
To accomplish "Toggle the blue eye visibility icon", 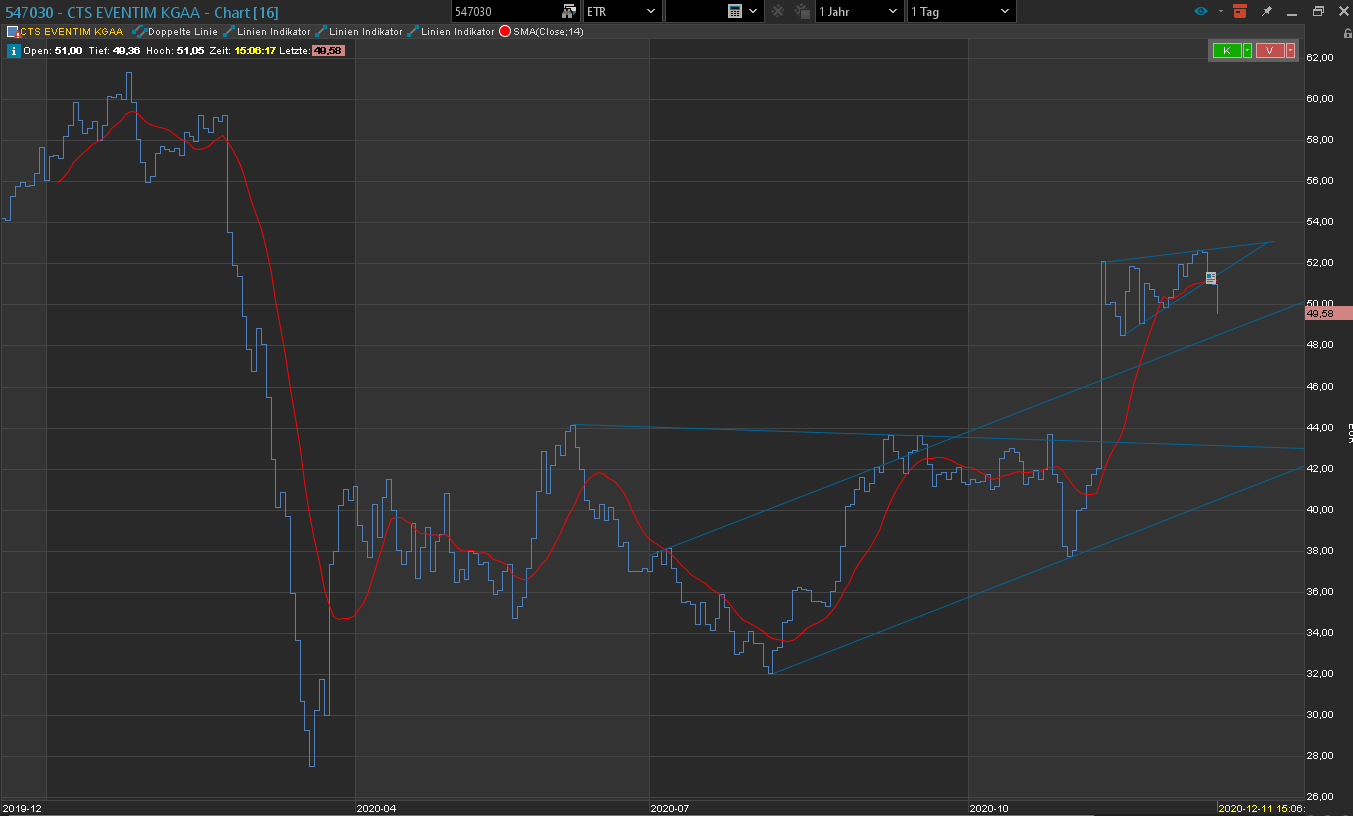I will 1201,11.
